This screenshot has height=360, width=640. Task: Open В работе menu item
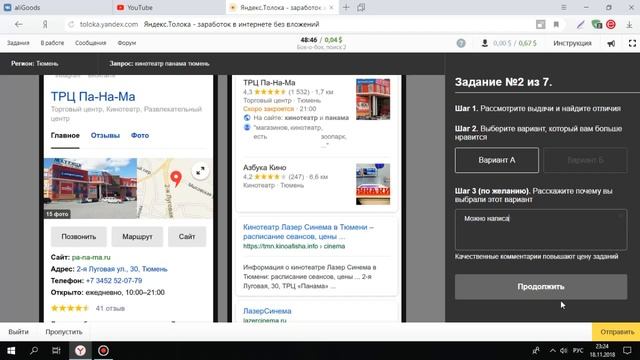[52, 43]
